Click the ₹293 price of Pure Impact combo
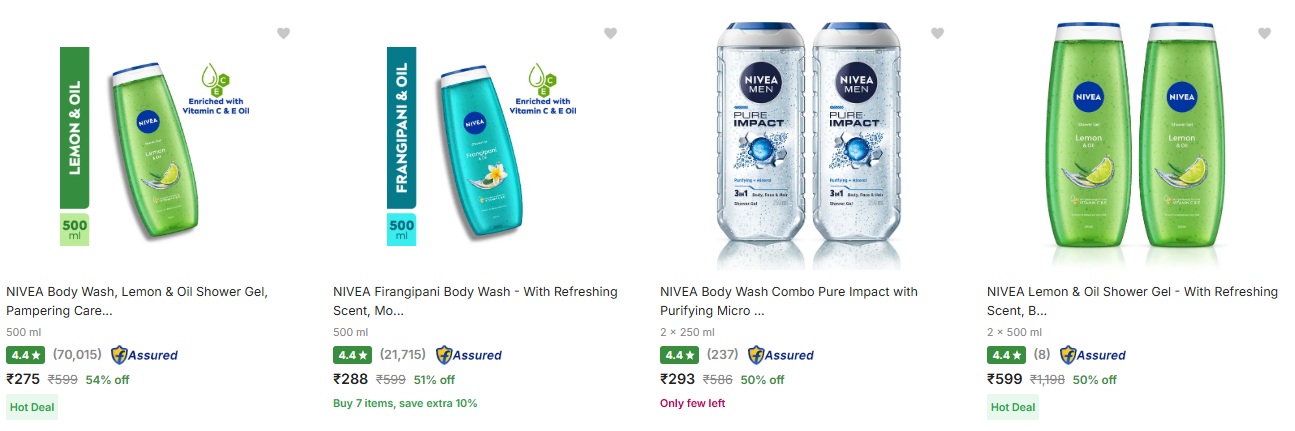The width and height of the screenshot is (1295, 431). pyautogui.click(x=677, y=380)
